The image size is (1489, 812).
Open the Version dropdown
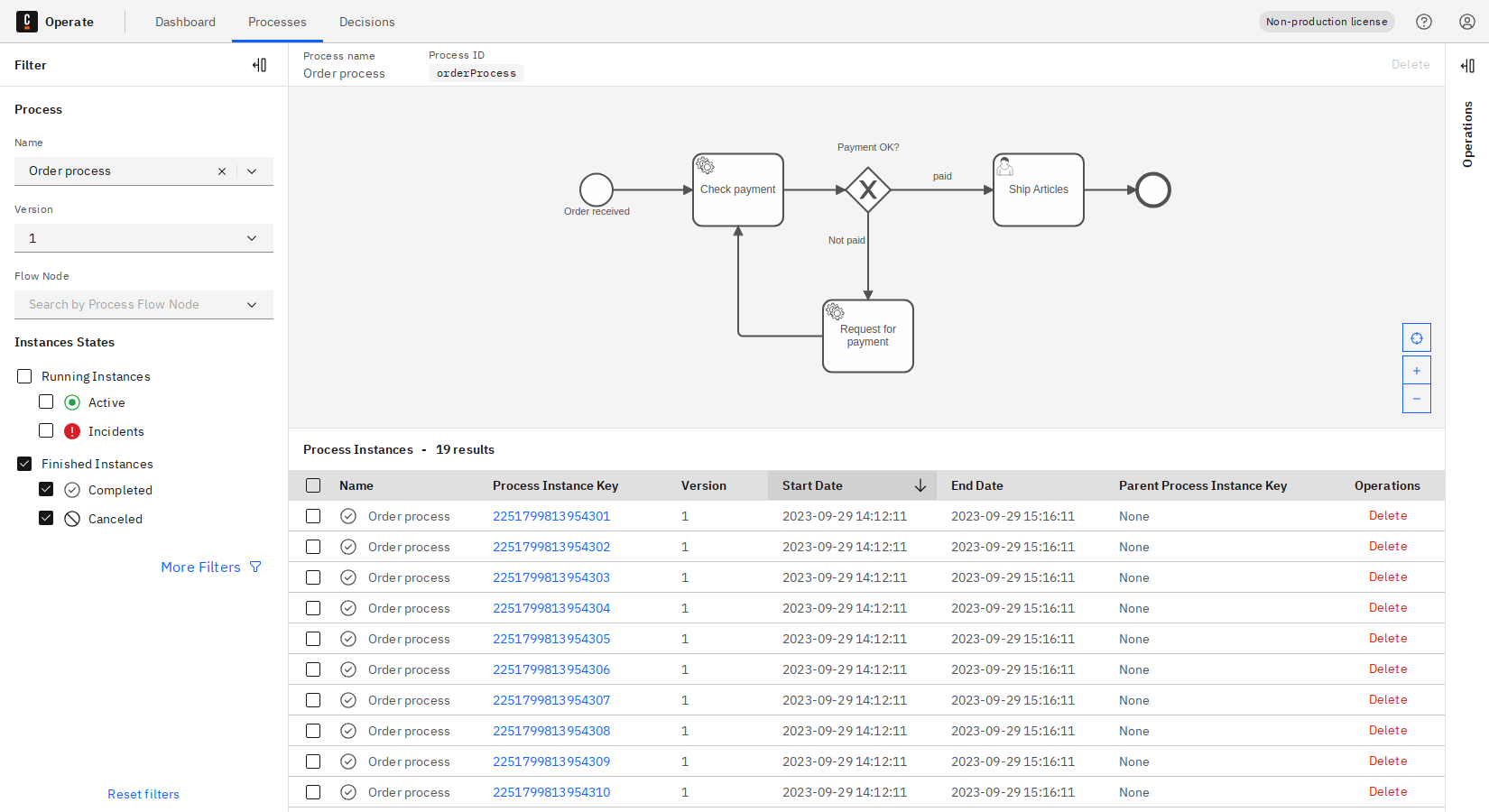click(x=252, y=237)
